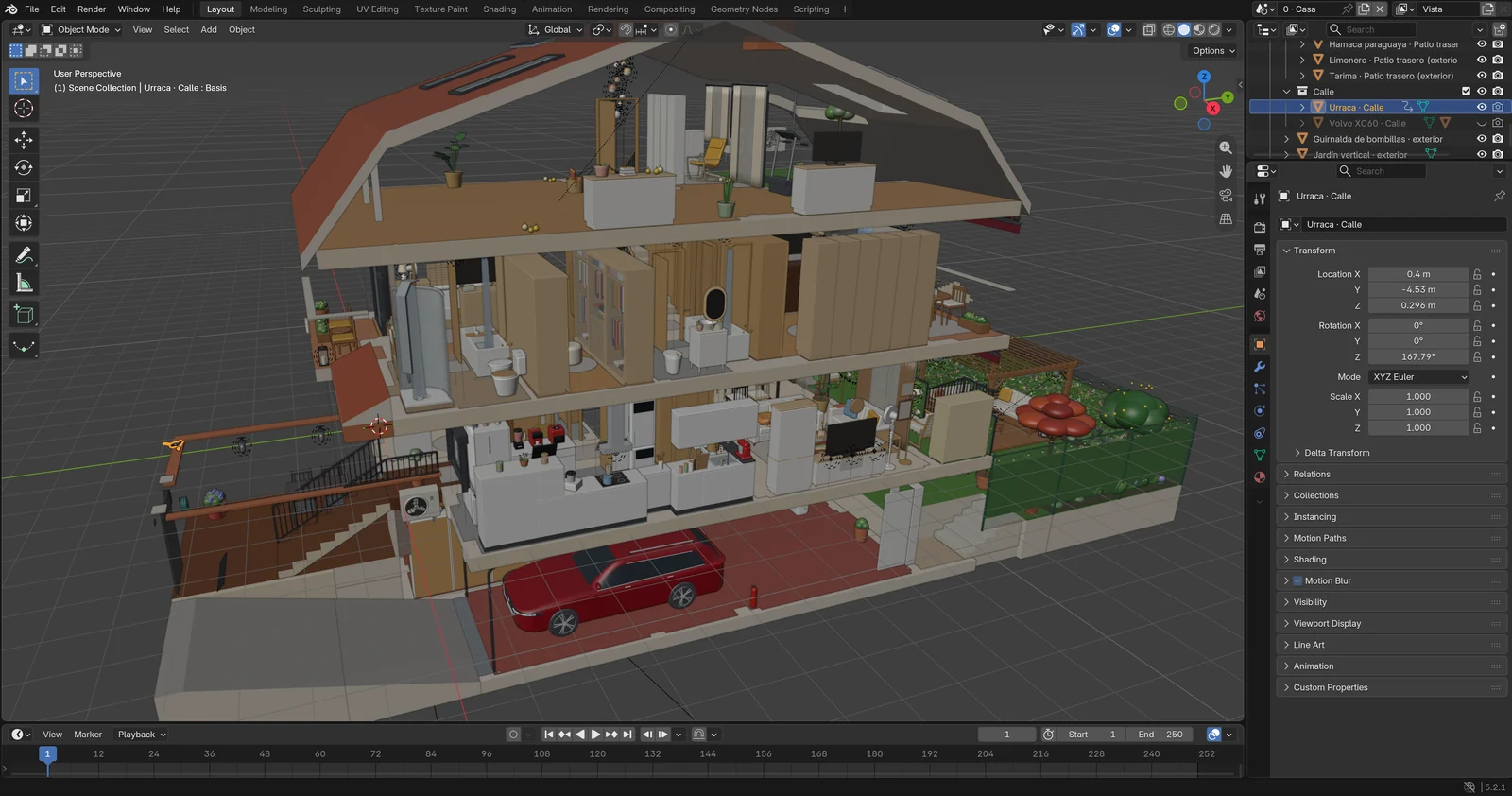Click the viewport zoom magnifier icon
This screenshot has height=796, width=1512.
click(x=1226, y=147)
